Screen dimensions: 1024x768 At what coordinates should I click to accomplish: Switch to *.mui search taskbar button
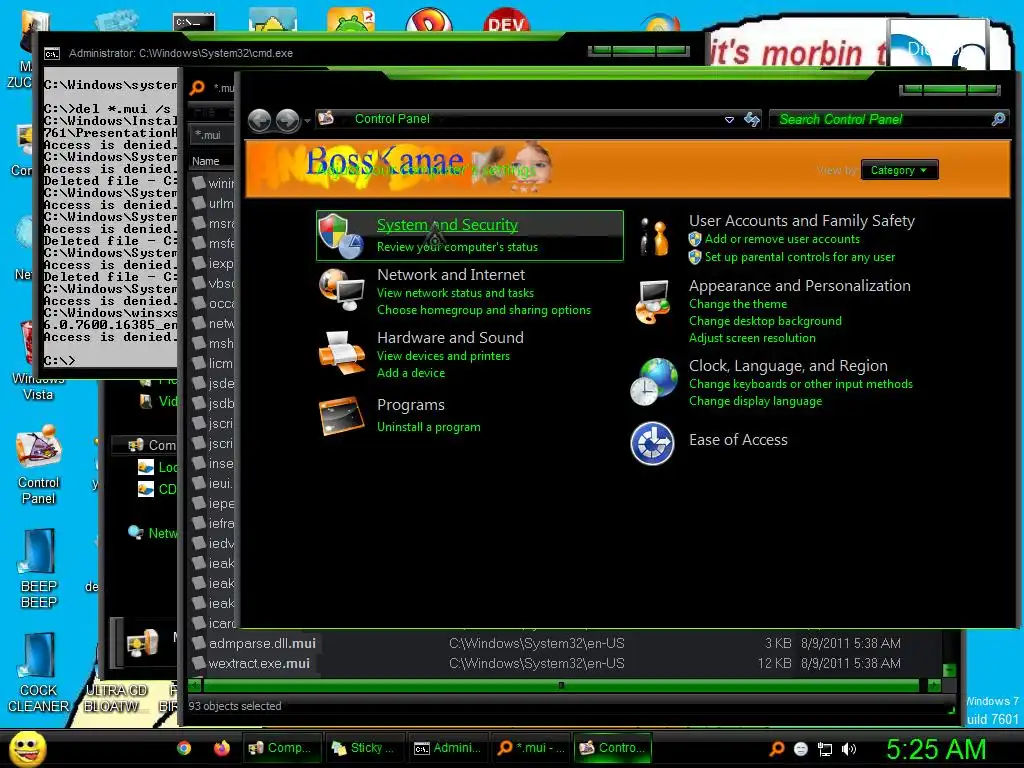(530, 748)
